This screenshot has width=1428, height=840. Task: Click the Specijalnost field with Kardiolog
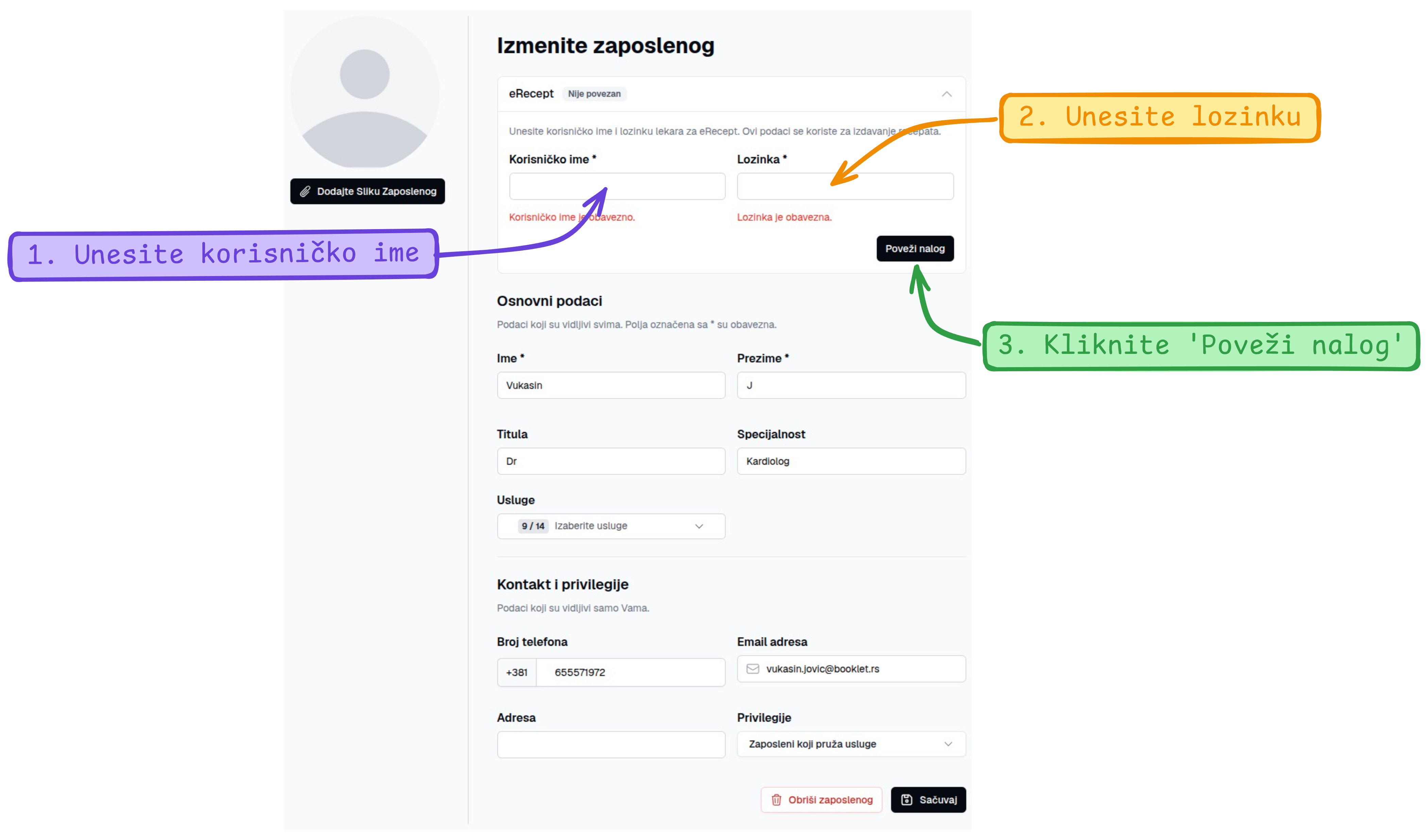coord(851,461)
